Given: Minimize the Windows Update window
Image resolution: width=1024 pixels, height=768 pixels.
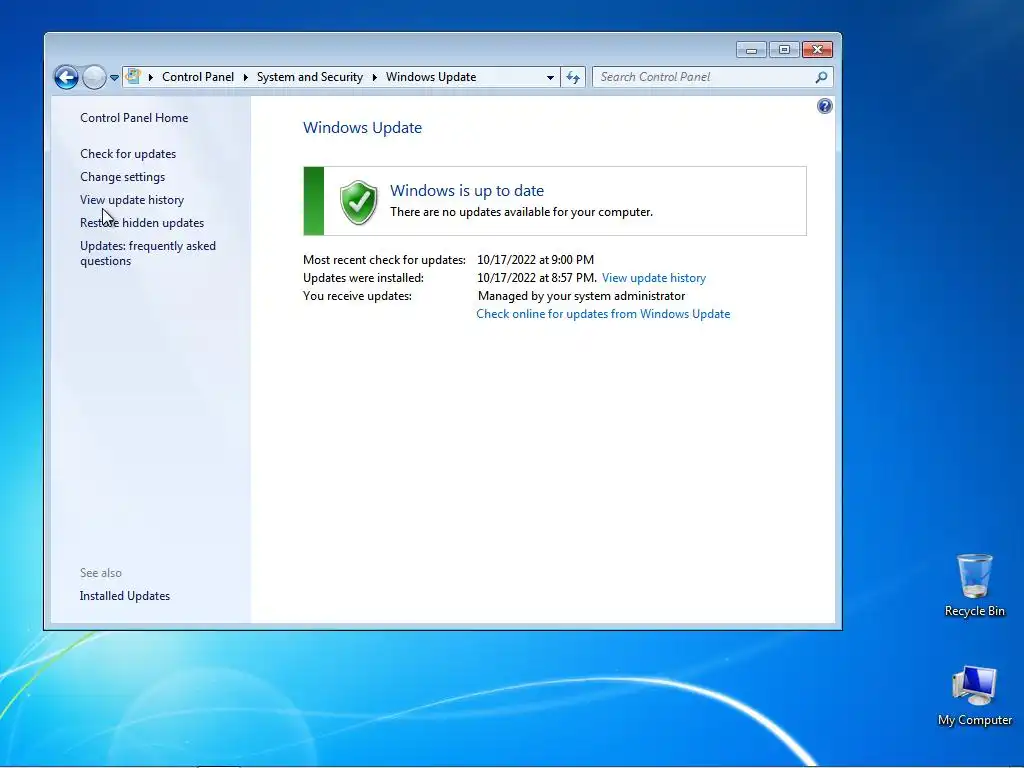Looking at the screenshot, I should pos(751,50).
